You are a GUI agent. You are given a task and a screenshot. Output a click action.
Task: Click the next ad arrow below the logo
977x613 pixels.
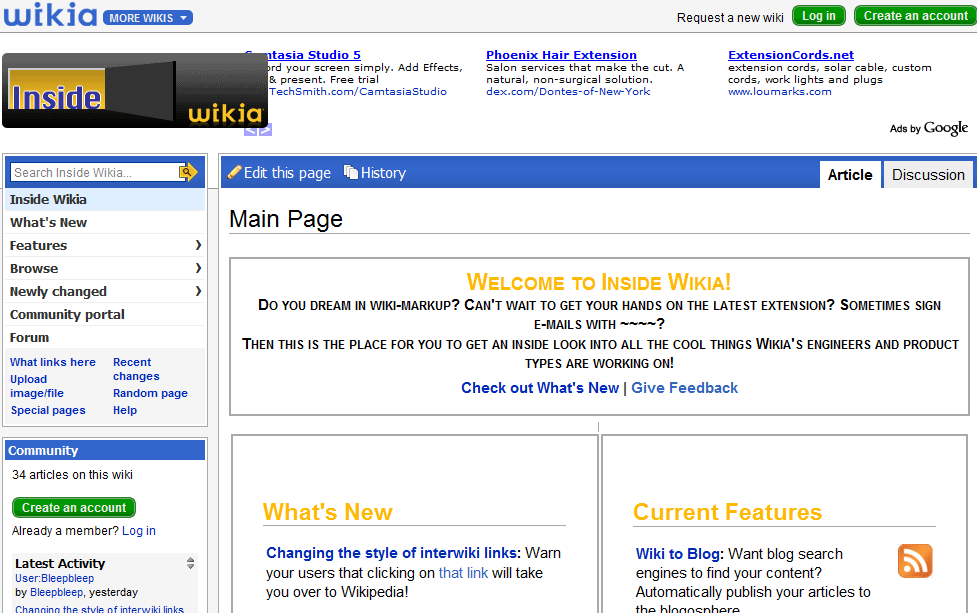[265, 130]
